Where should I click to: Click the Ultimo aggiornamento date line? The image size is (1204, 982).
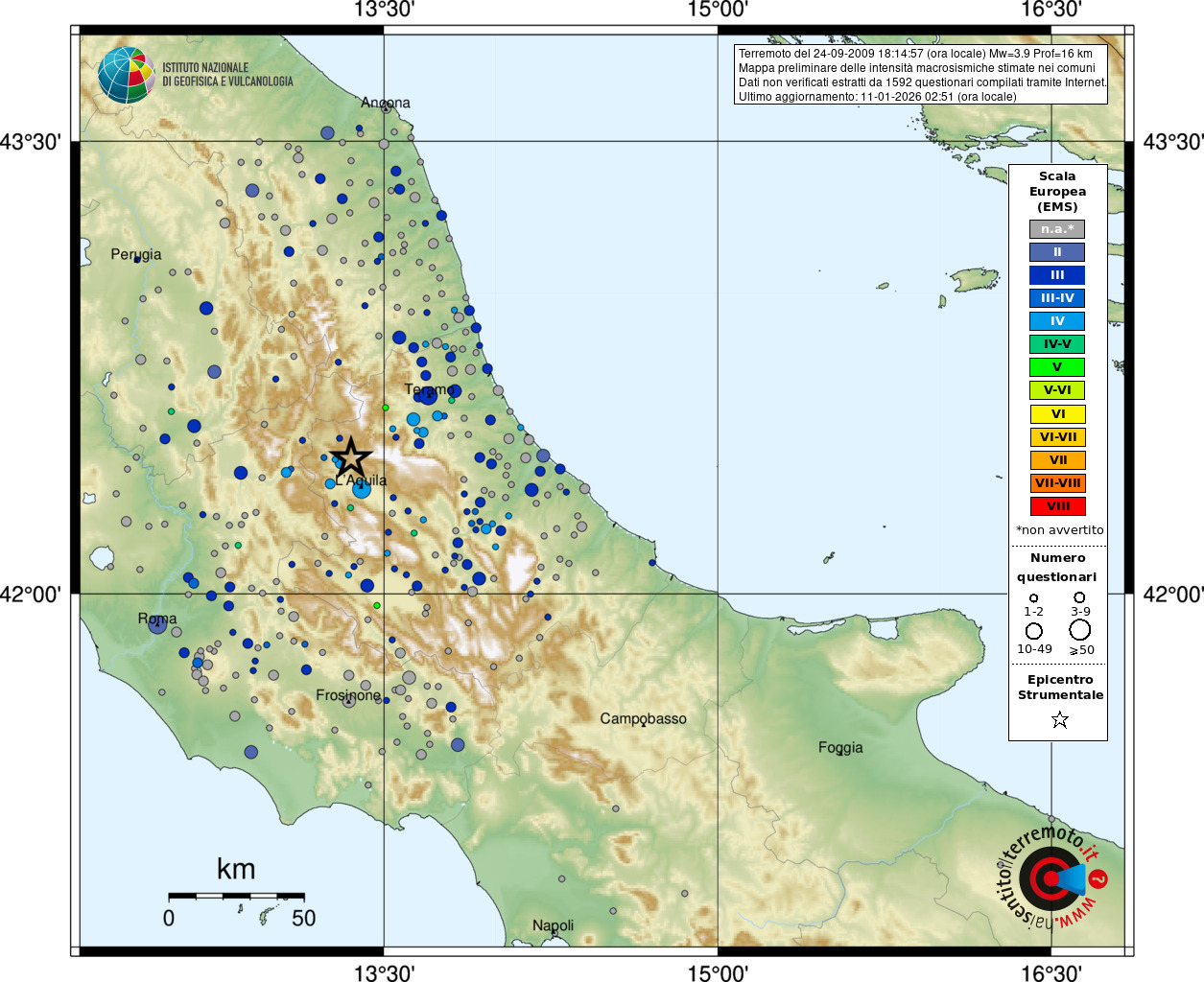click(877, 97)
